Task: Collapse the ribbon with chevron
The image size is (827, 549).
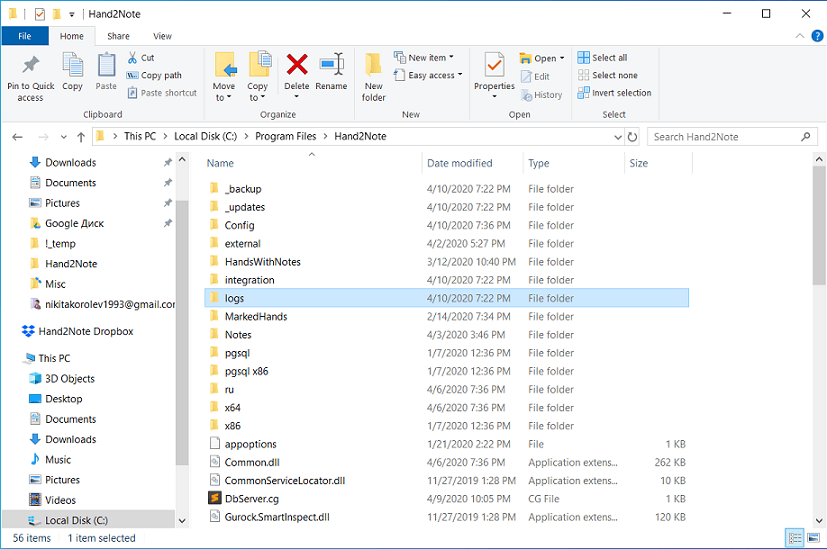Action: pyautogui.click(x=800, y=36)
